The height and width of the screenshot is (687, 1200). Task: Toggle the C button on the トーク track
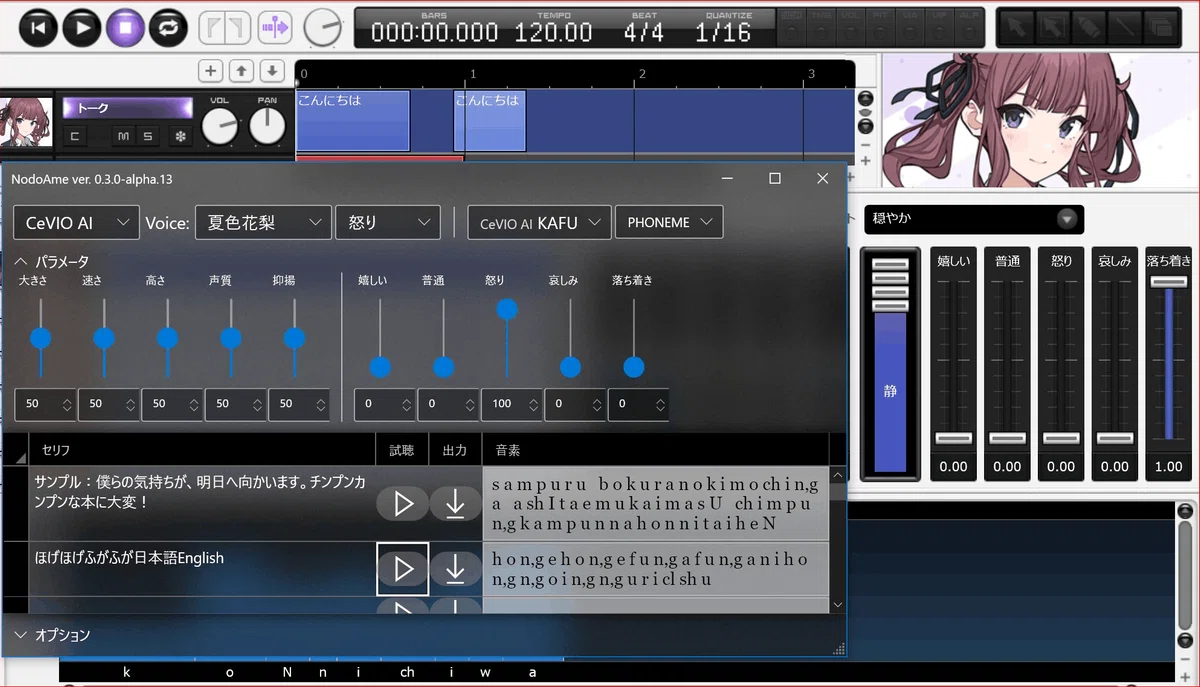[75, 136]
